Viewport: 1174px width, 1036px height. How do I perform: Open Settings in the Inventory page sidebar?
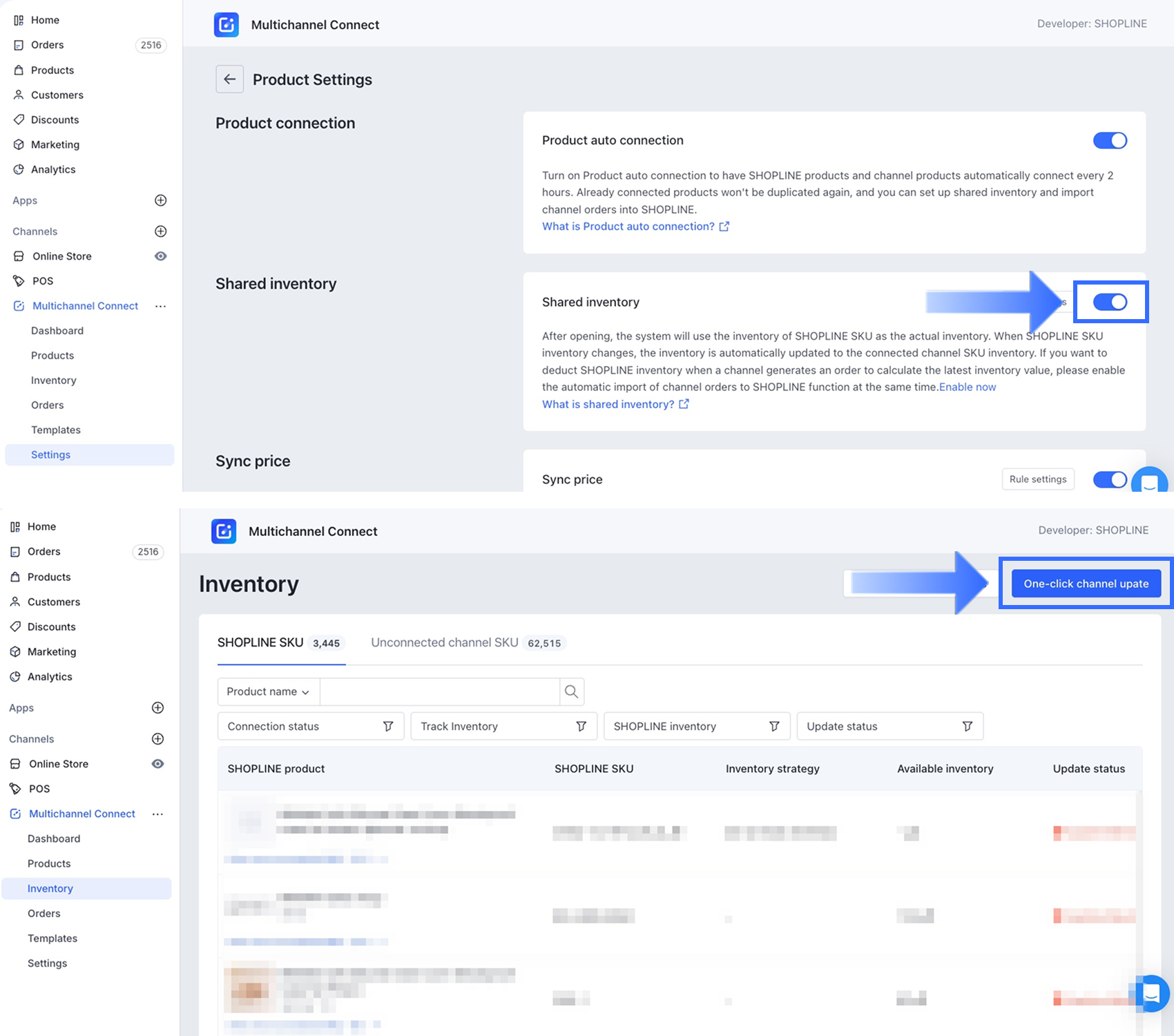pyautogui.click(x=48, y=963)
